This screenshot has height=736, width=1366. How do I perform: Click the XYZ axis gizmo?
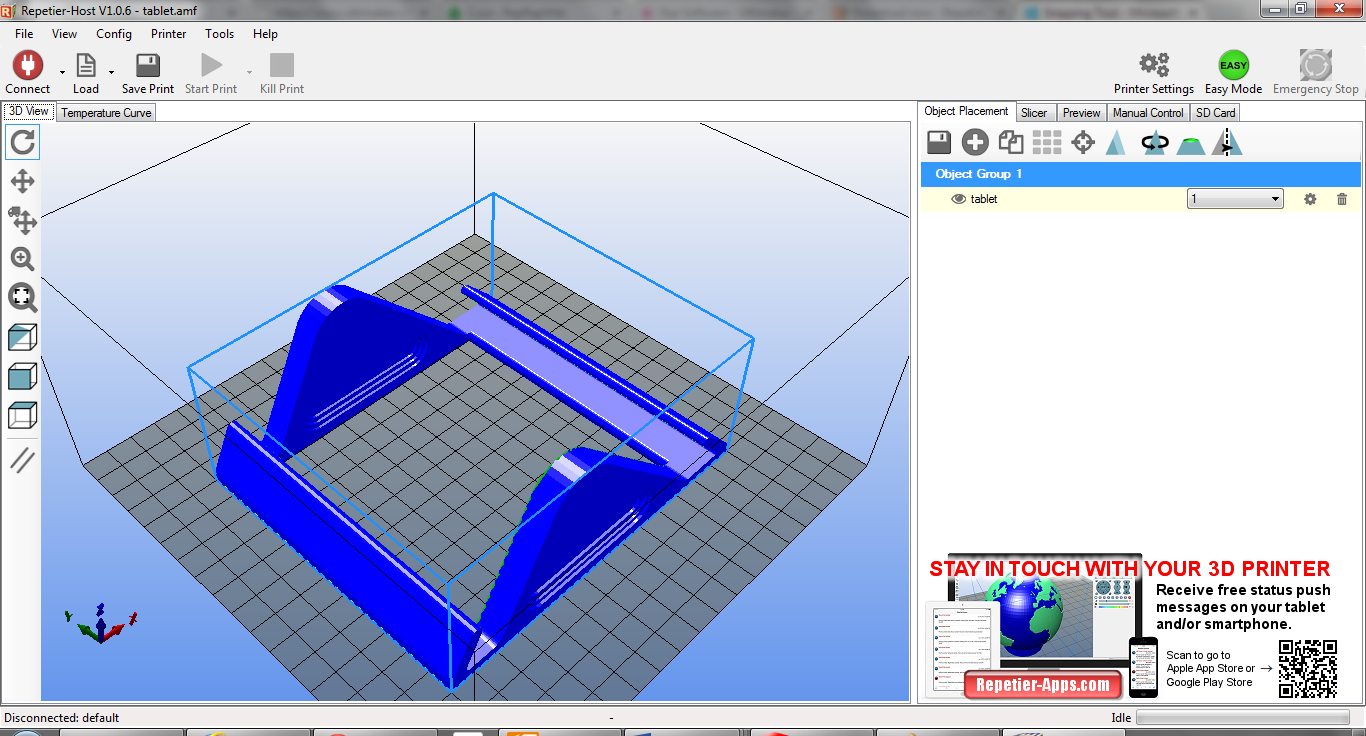[x=100, y=623]
